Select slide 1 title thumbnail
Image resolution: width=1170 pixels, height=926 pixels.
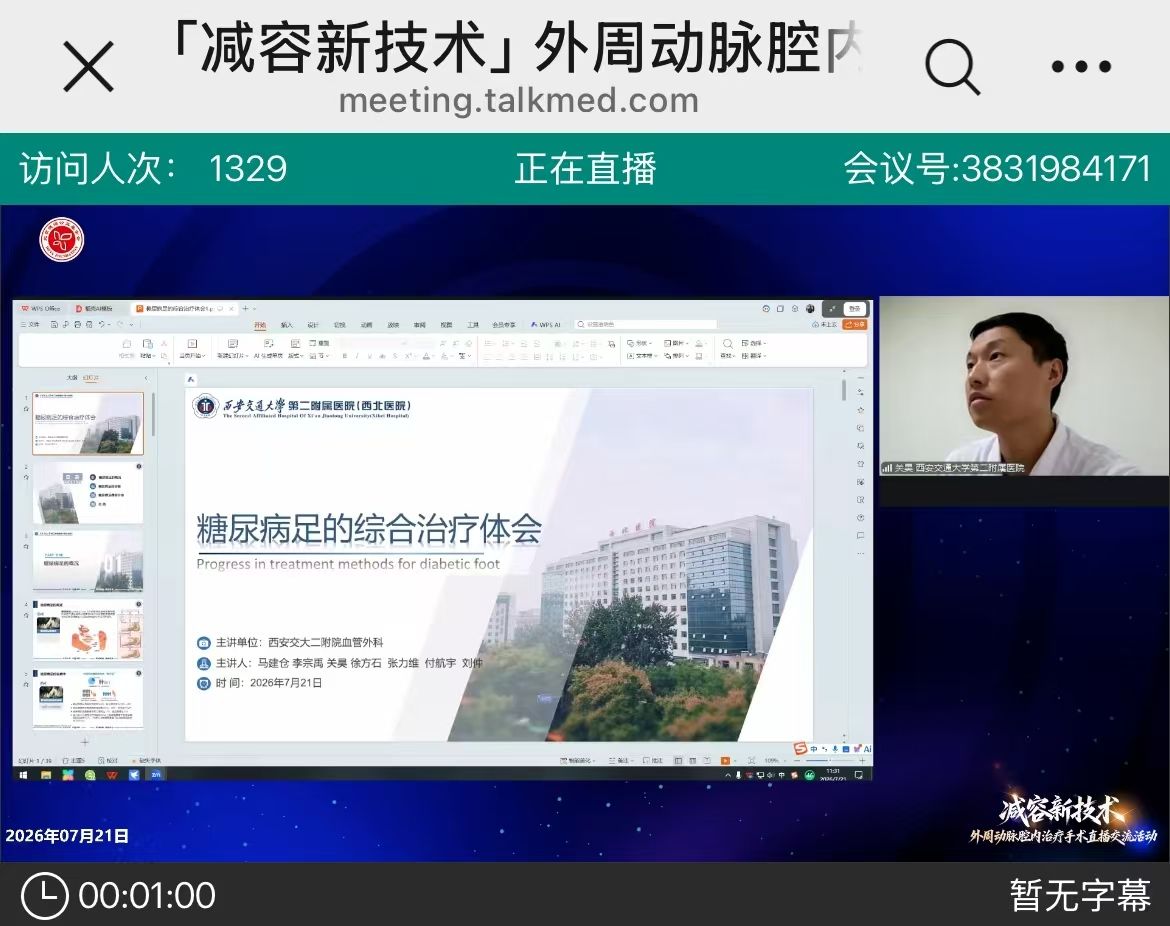coord(88,423)
